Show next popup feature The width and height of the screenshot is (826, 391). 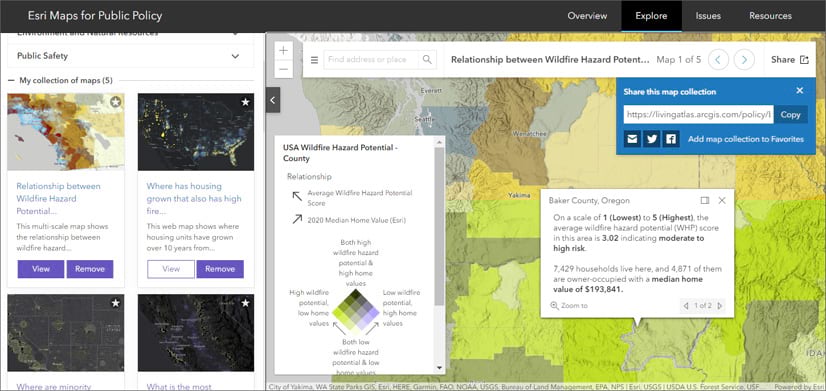(x=720, y=306)
